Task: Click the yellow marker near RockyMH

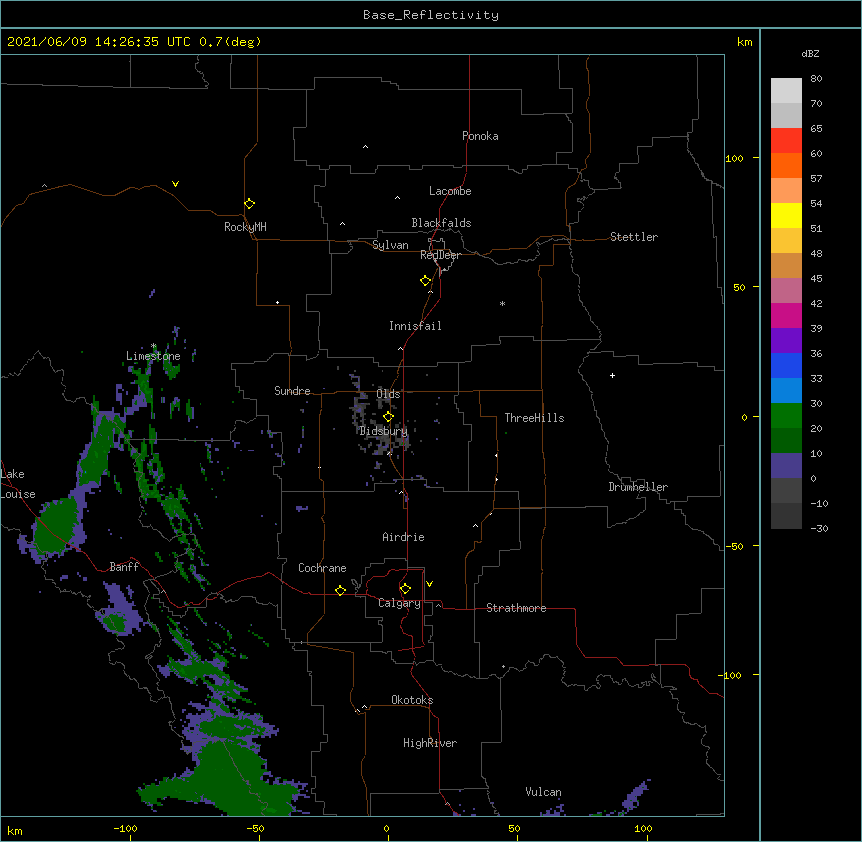Action: [x=249, y=204]
